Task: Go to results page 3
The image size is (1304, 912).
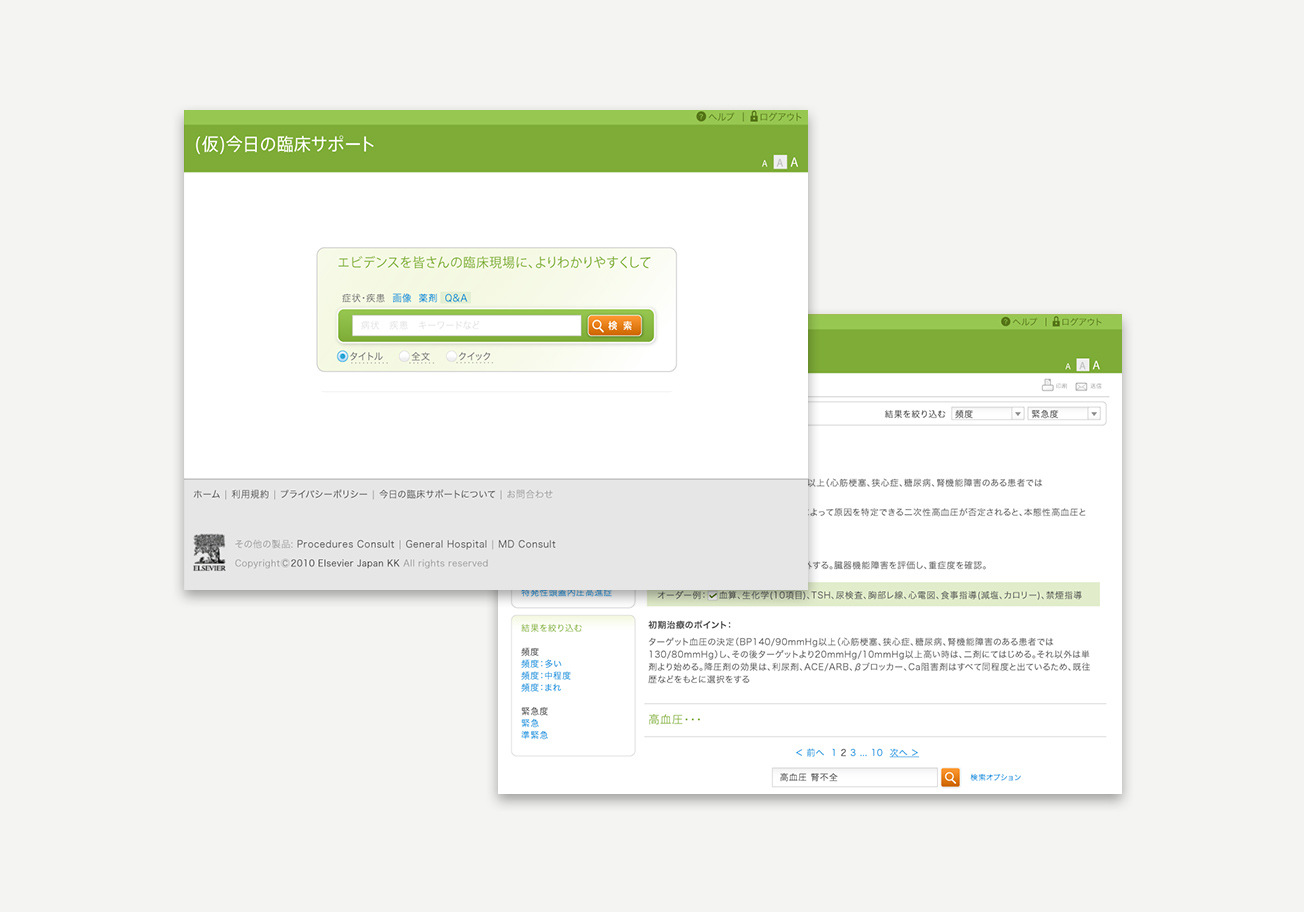Action: click(x=853, y=752)
